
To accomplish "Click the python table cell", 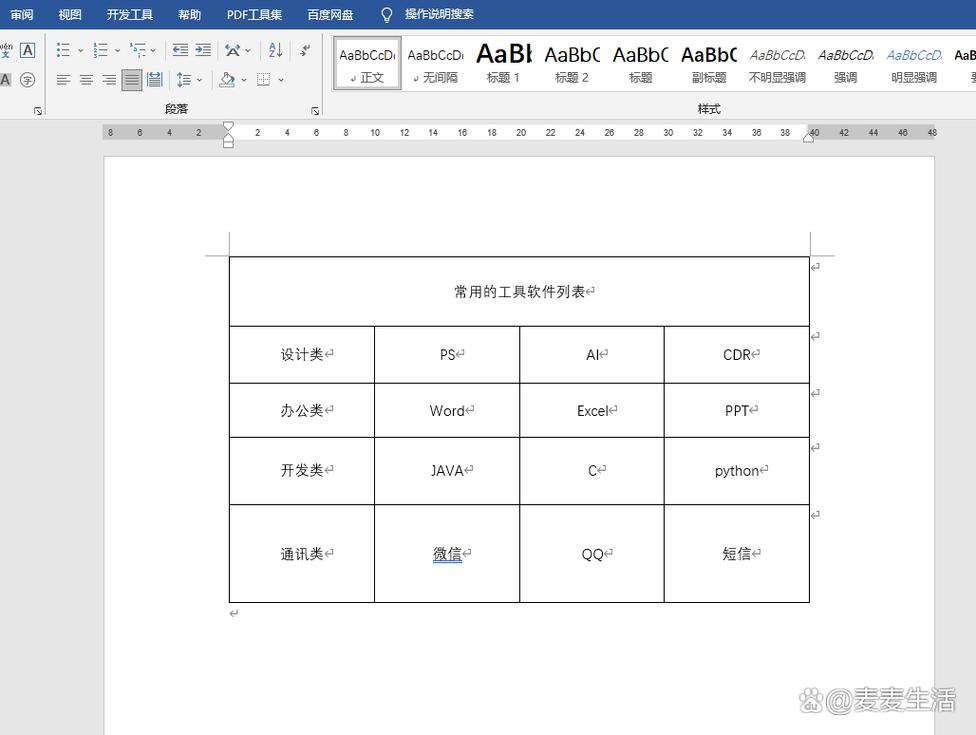I will tap(737, 471).
